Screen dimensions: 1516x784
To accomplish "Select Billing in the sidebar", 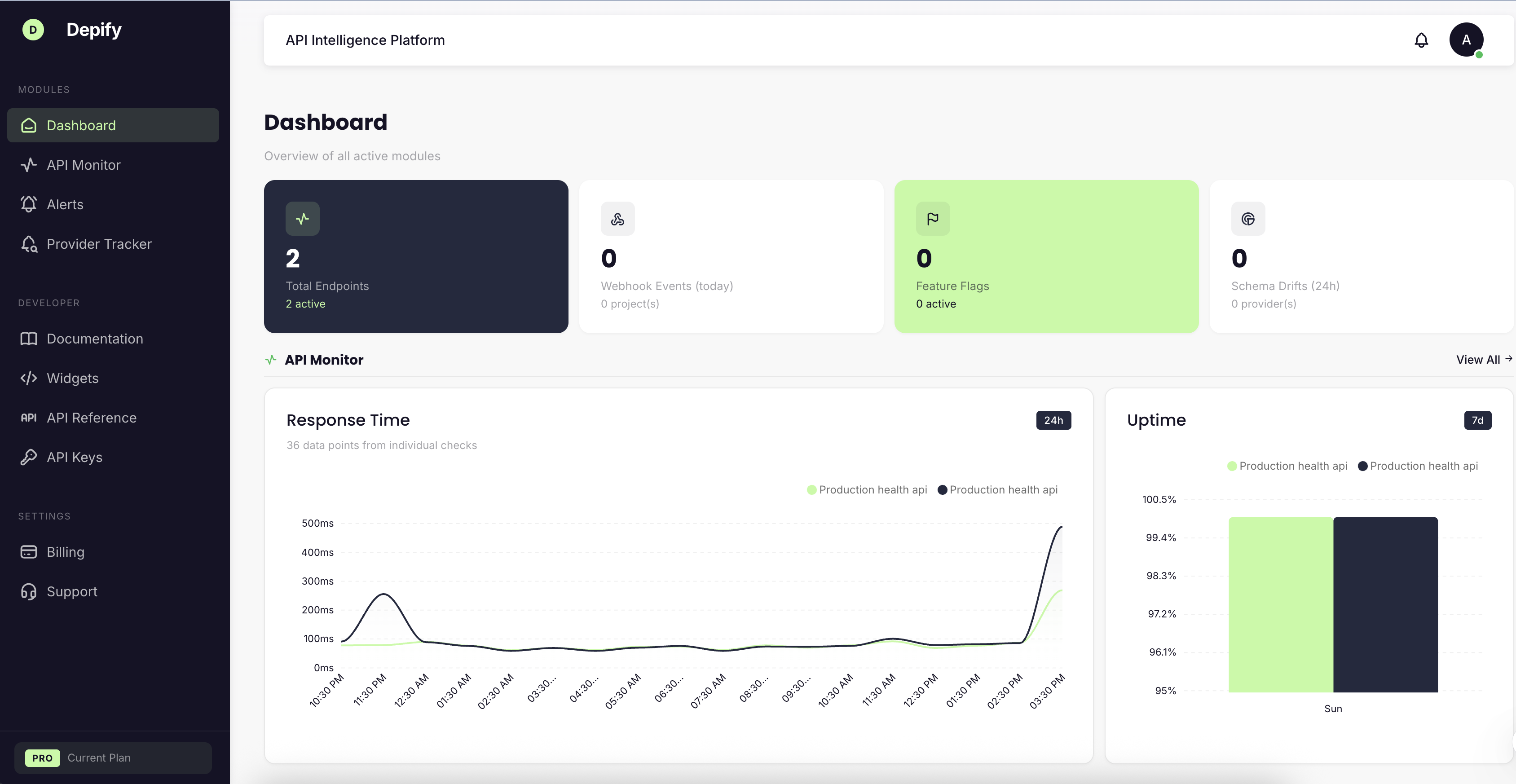I will [x=66, y=552].
